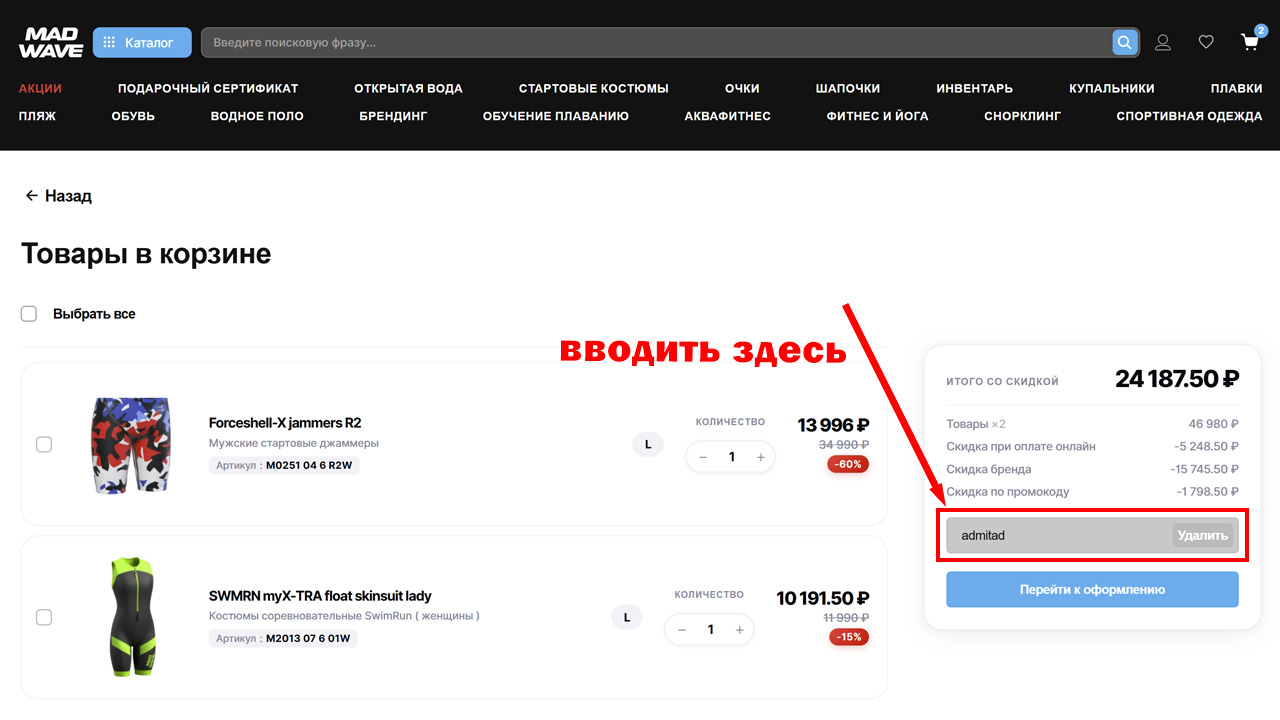Click the search magnifier icon
The height and width of the screenshot is (720, 1280).
[1125, 42]
